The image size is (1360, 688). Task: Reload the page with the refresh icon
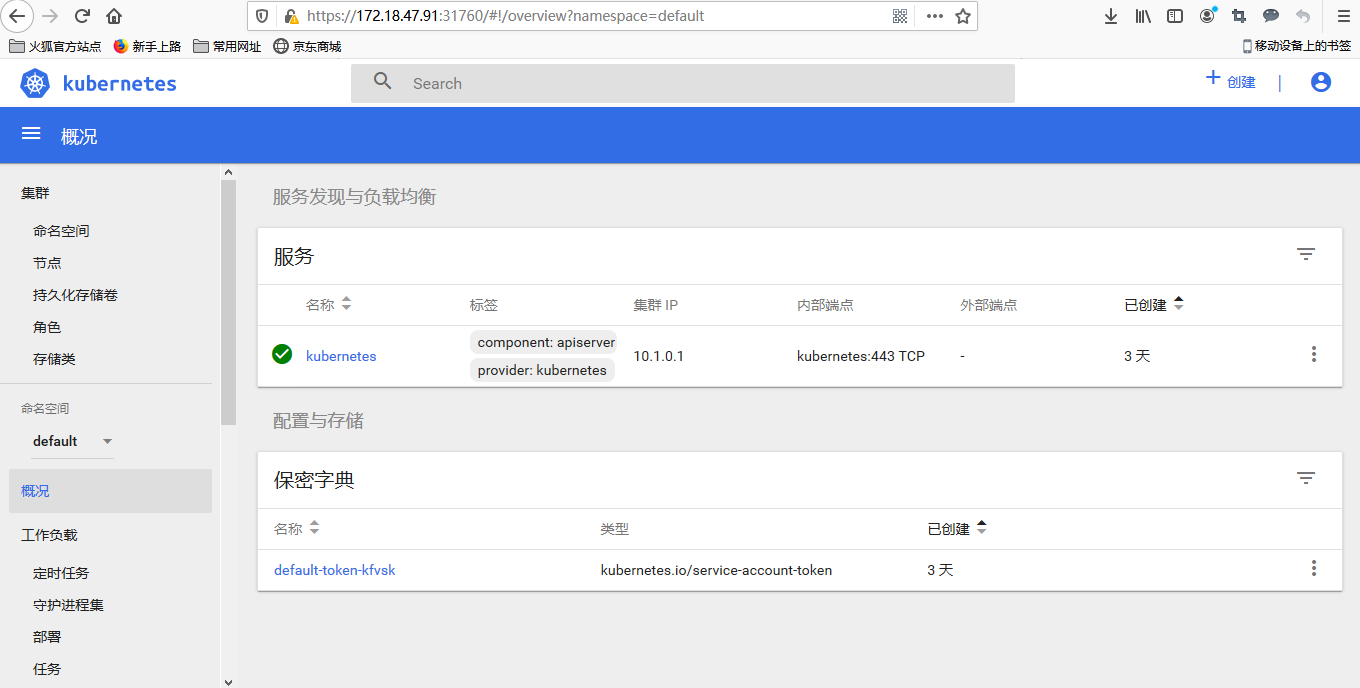(82, 16)
